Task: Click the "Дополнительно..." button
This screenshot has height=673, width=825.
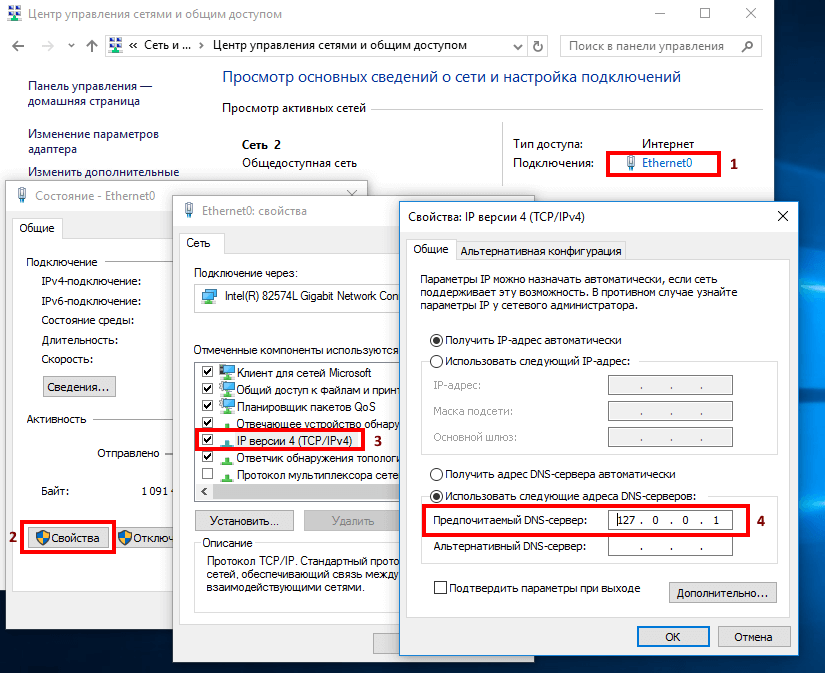Action: (x=722, y=592)
